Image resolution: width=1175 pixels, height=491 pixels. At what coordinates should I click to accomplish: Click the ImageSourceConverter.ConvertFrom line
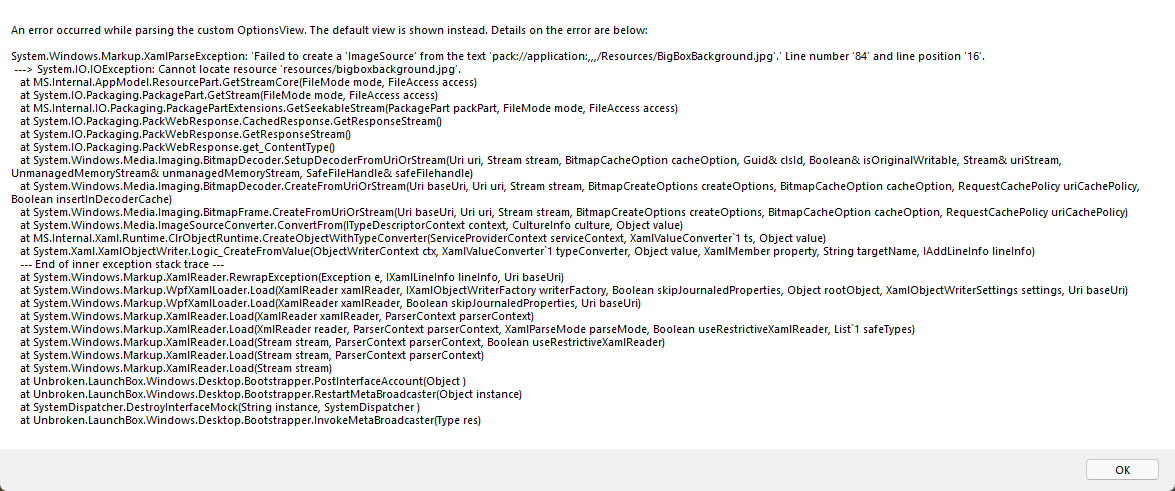[351, 225]
